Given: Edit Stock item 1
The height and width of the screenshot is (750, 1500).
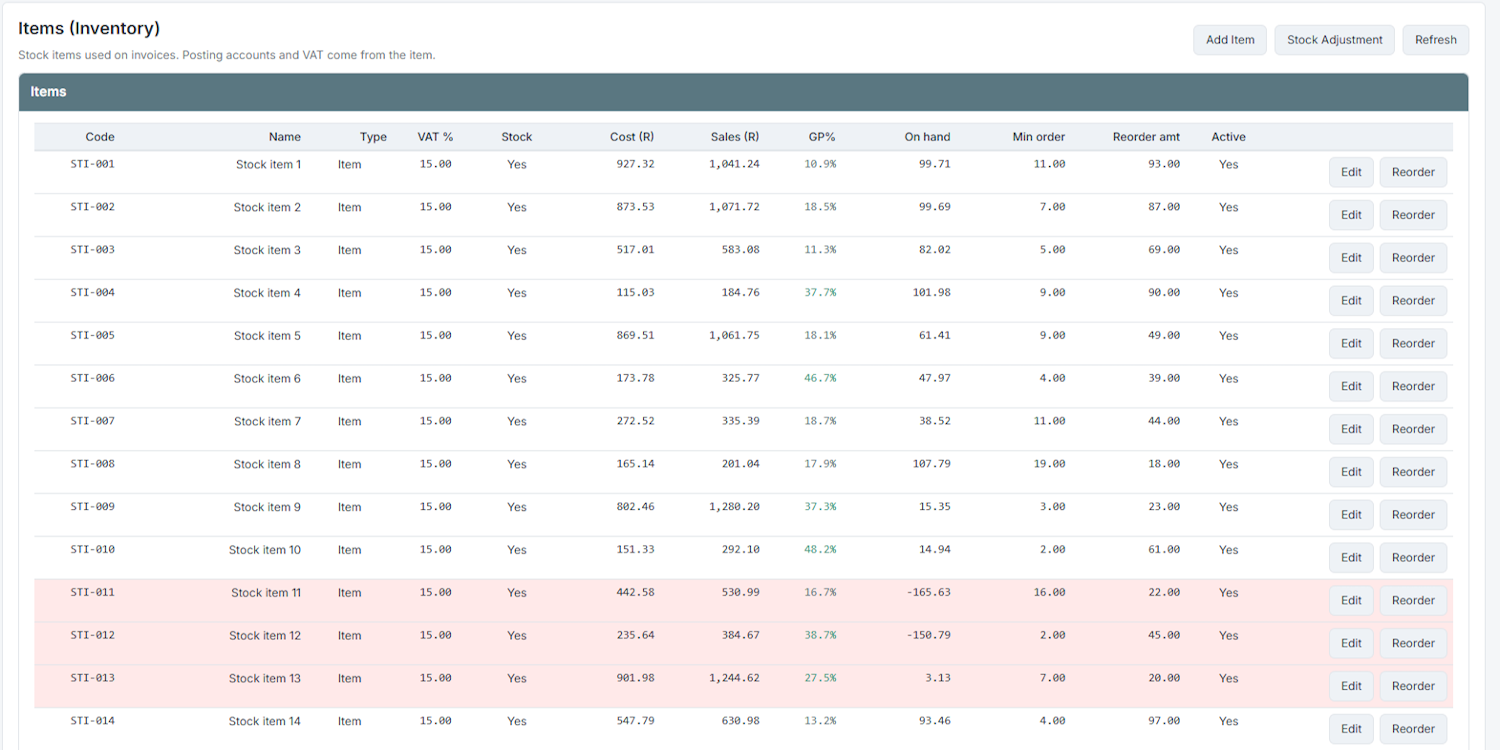Looking at the screenshot, I should [x=1351, y=172].
